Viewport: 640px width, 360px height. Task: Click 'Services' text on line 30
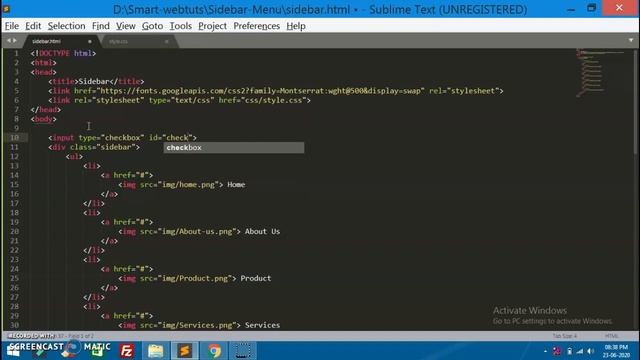(262, 325)
